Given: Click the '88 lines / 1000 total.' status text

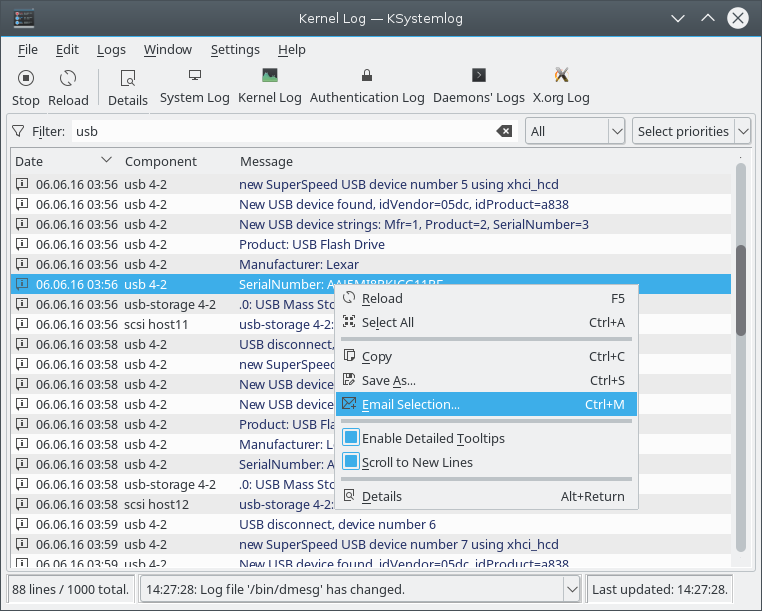Looking at the screenshot, I should coord(70,590).
